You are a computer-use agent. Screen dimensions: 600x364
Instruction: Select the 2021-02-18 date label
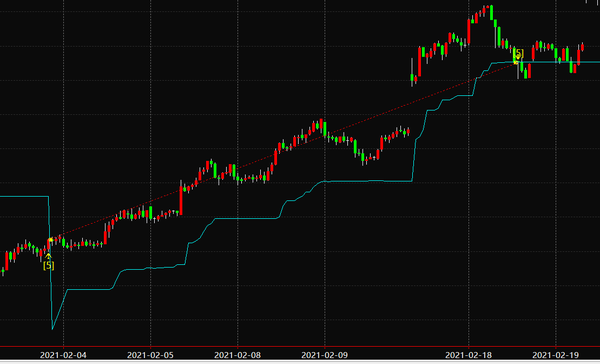pyautogui.click(x=469, y=355)
